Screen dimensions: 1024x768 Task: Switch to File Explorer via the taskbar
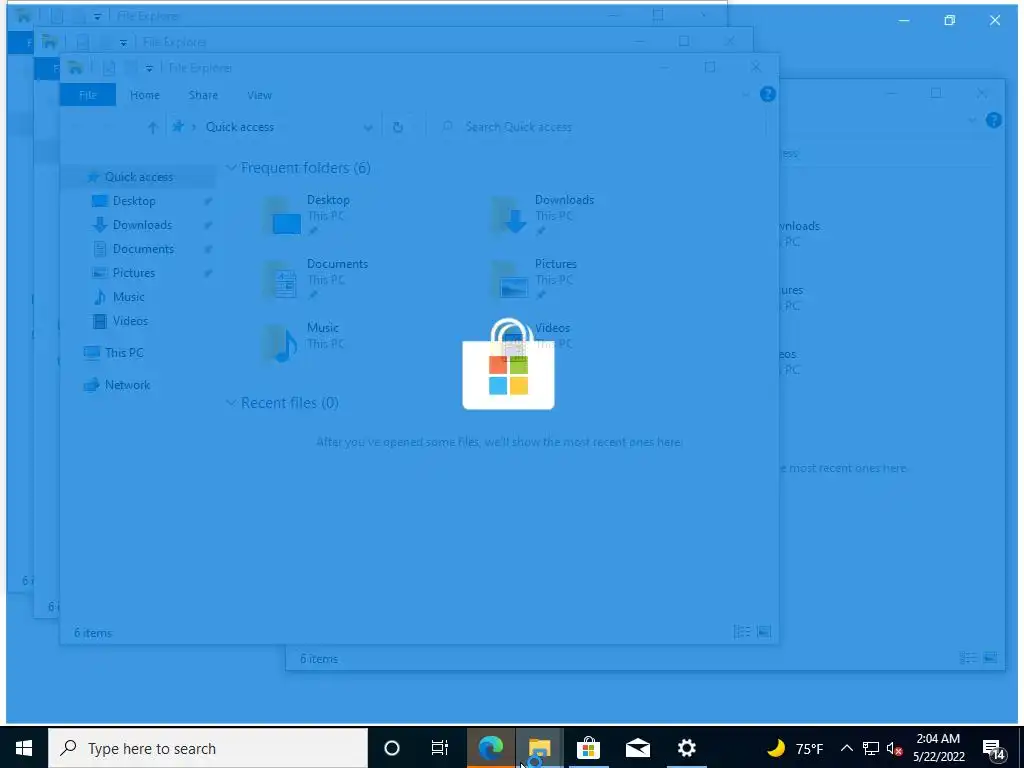[x=539, y=748]
